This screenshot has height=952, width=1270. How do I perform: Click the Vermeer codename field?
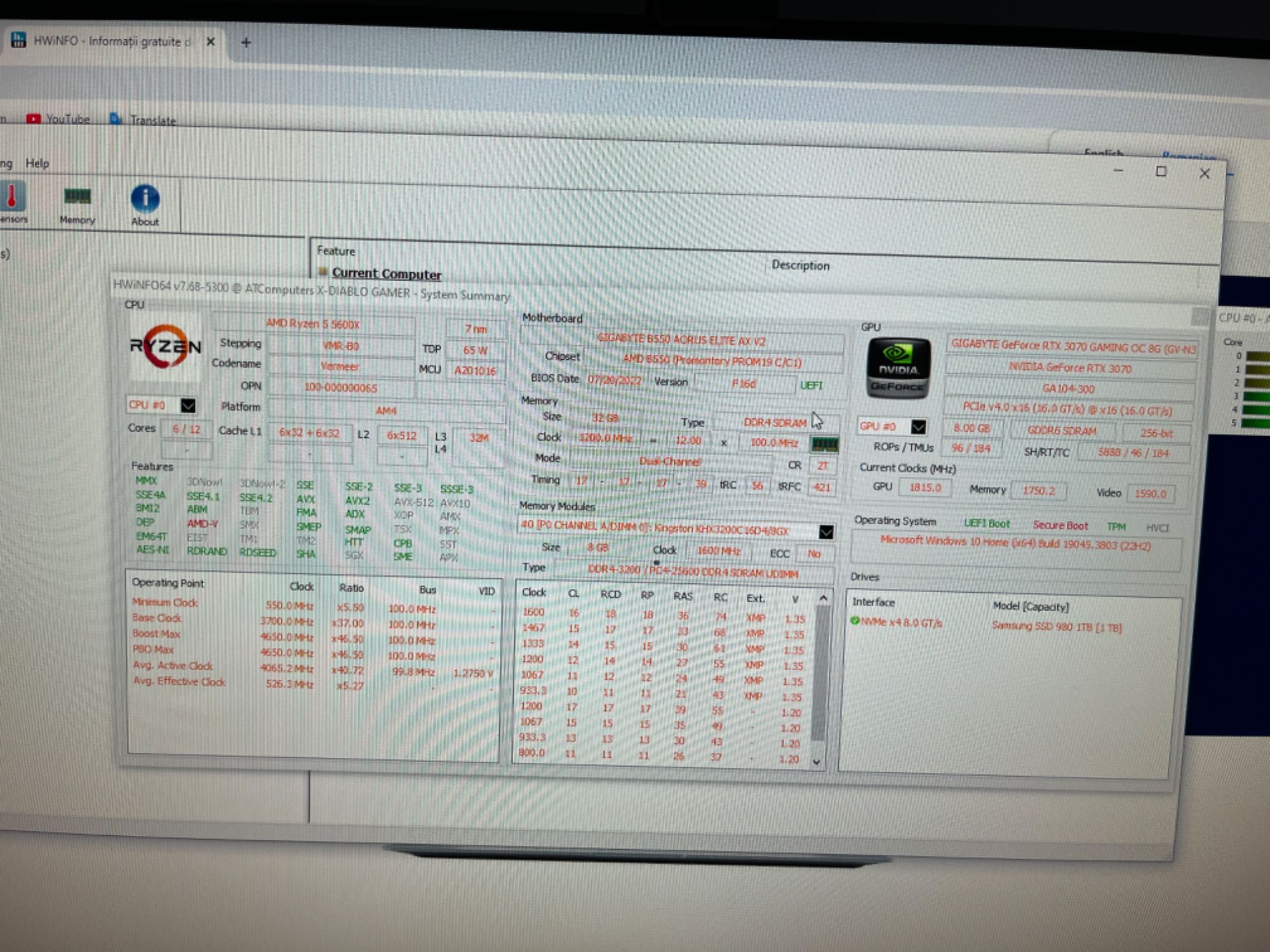pos(340,366)
